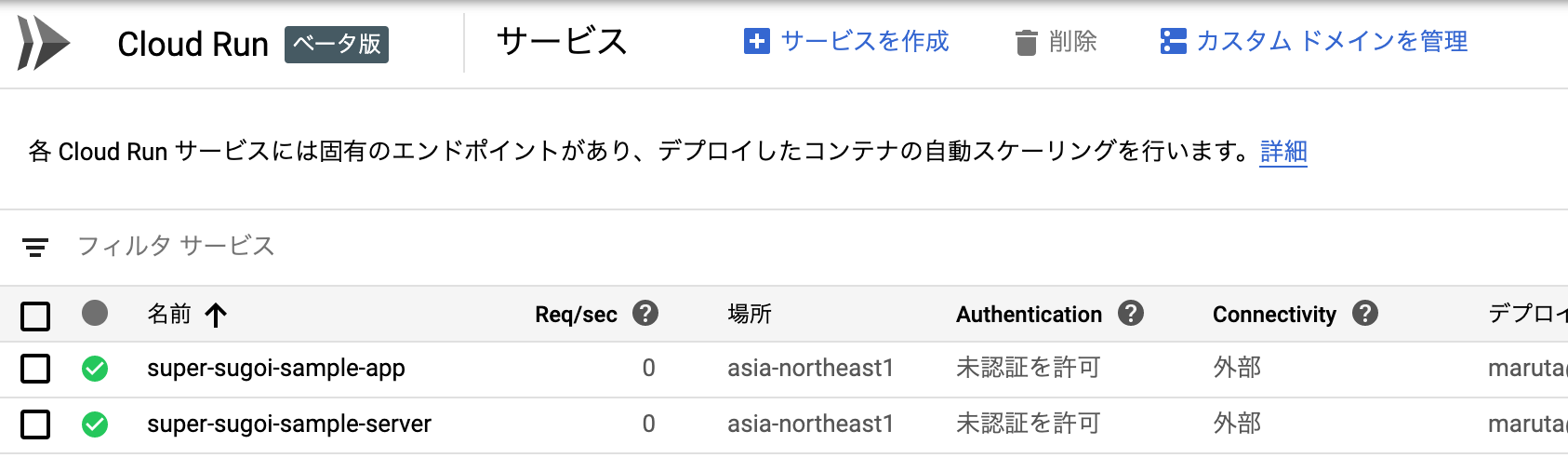
Task: Click the filter lines icon
Action: [35, 247]
